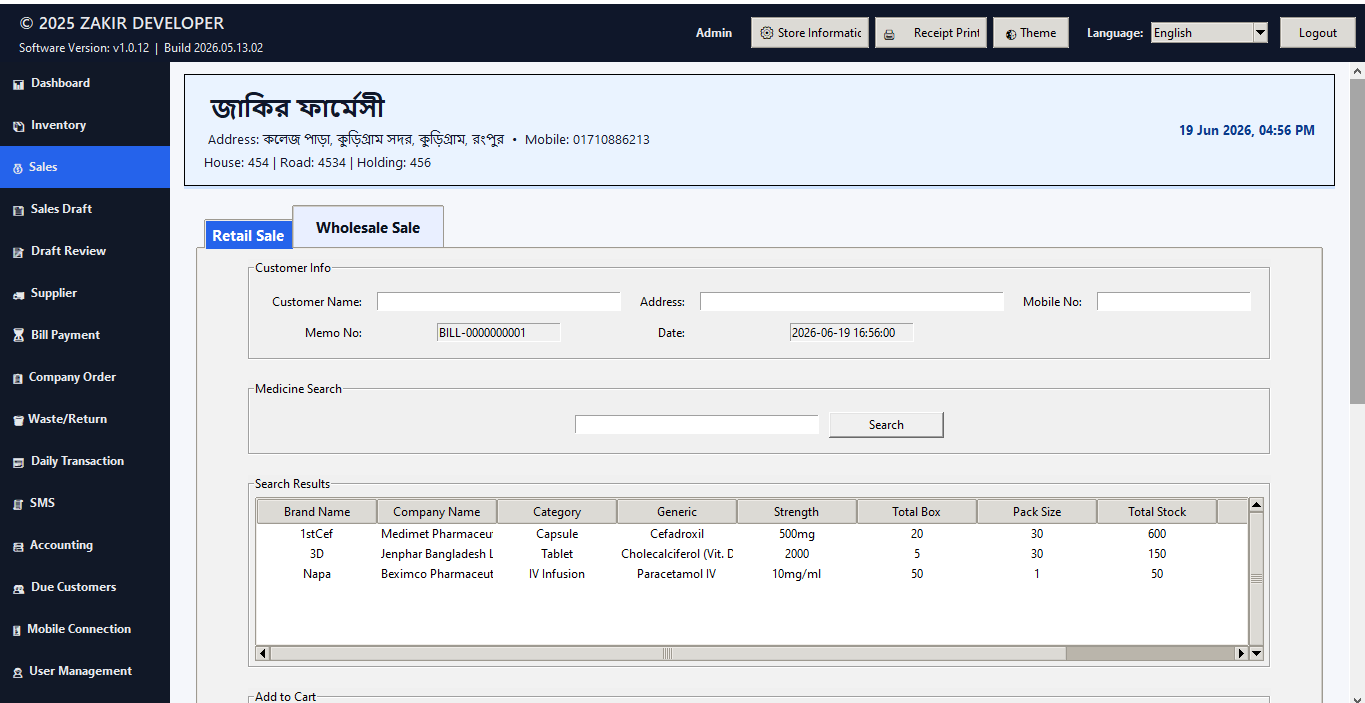
Task: Sort by Brand Name column header
Action: [x=317, y=511]
